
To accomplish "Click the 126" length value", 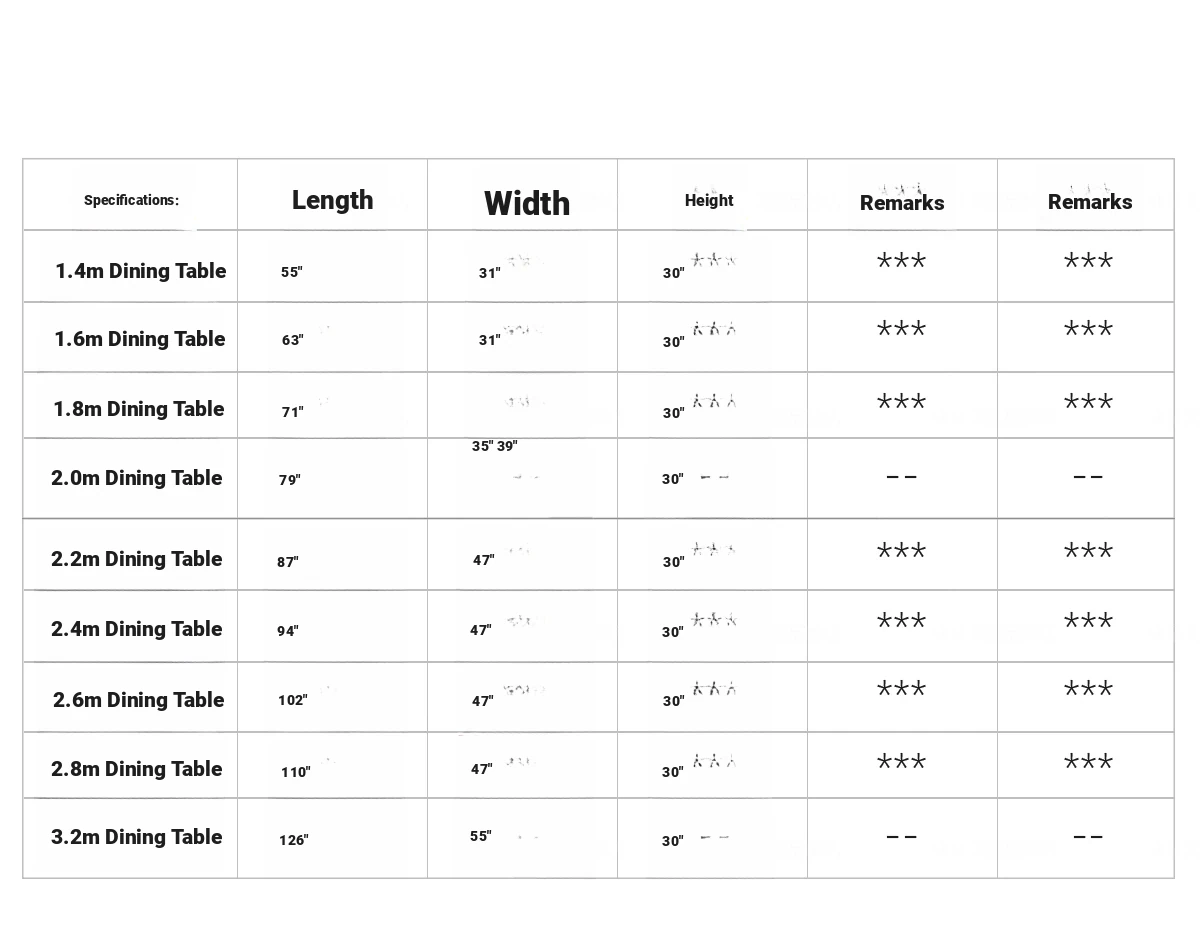I will [293, 840].
